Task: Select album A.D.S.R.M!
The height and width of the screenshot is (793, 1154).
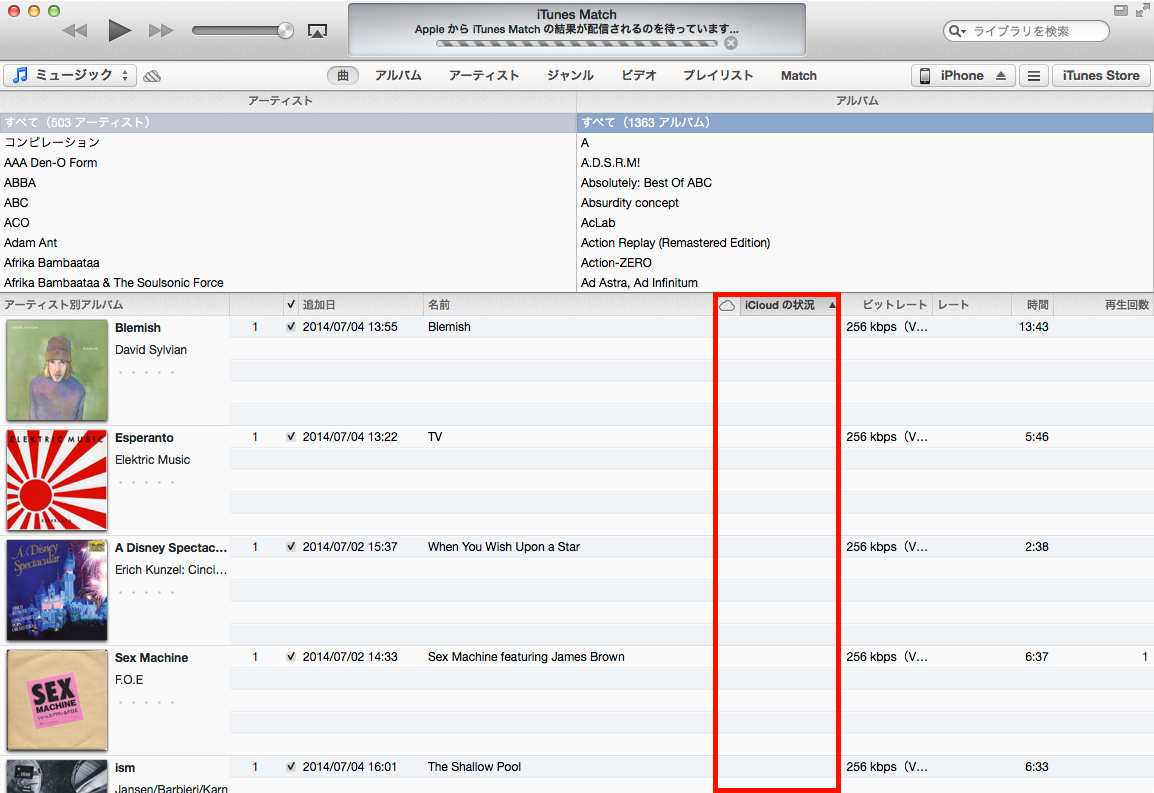Action: point(865,163)
